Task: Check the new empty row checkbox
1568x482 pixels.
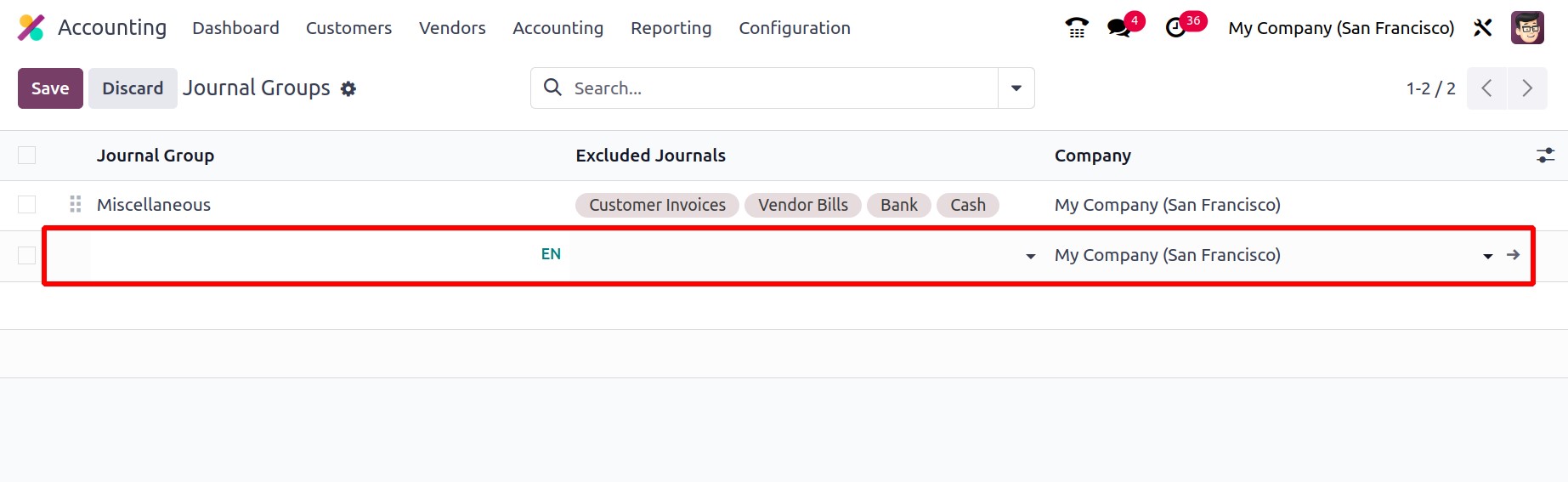Action: [27, 255]
